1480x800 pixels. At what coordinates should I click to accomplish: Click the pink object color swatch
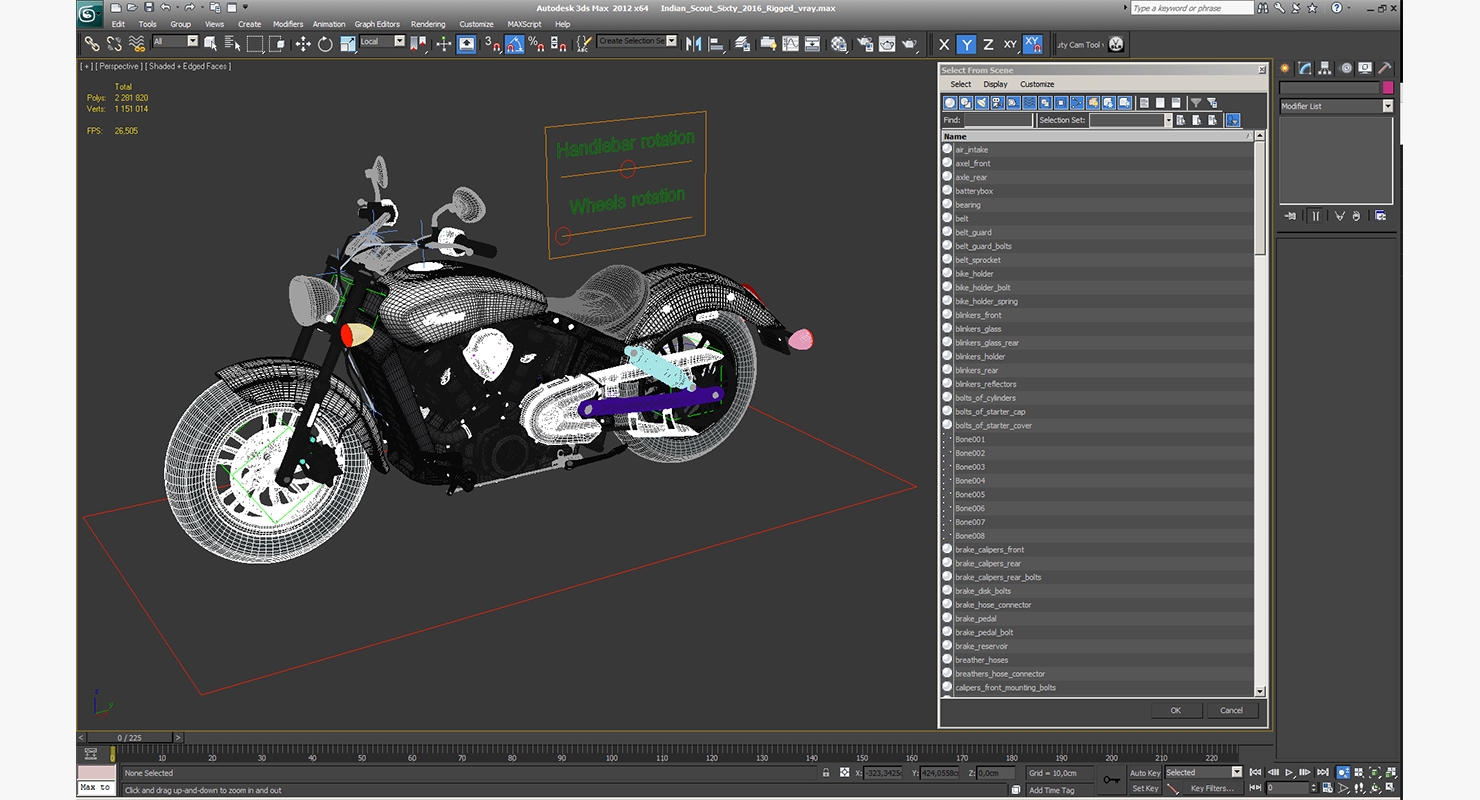pos(1388,88)
